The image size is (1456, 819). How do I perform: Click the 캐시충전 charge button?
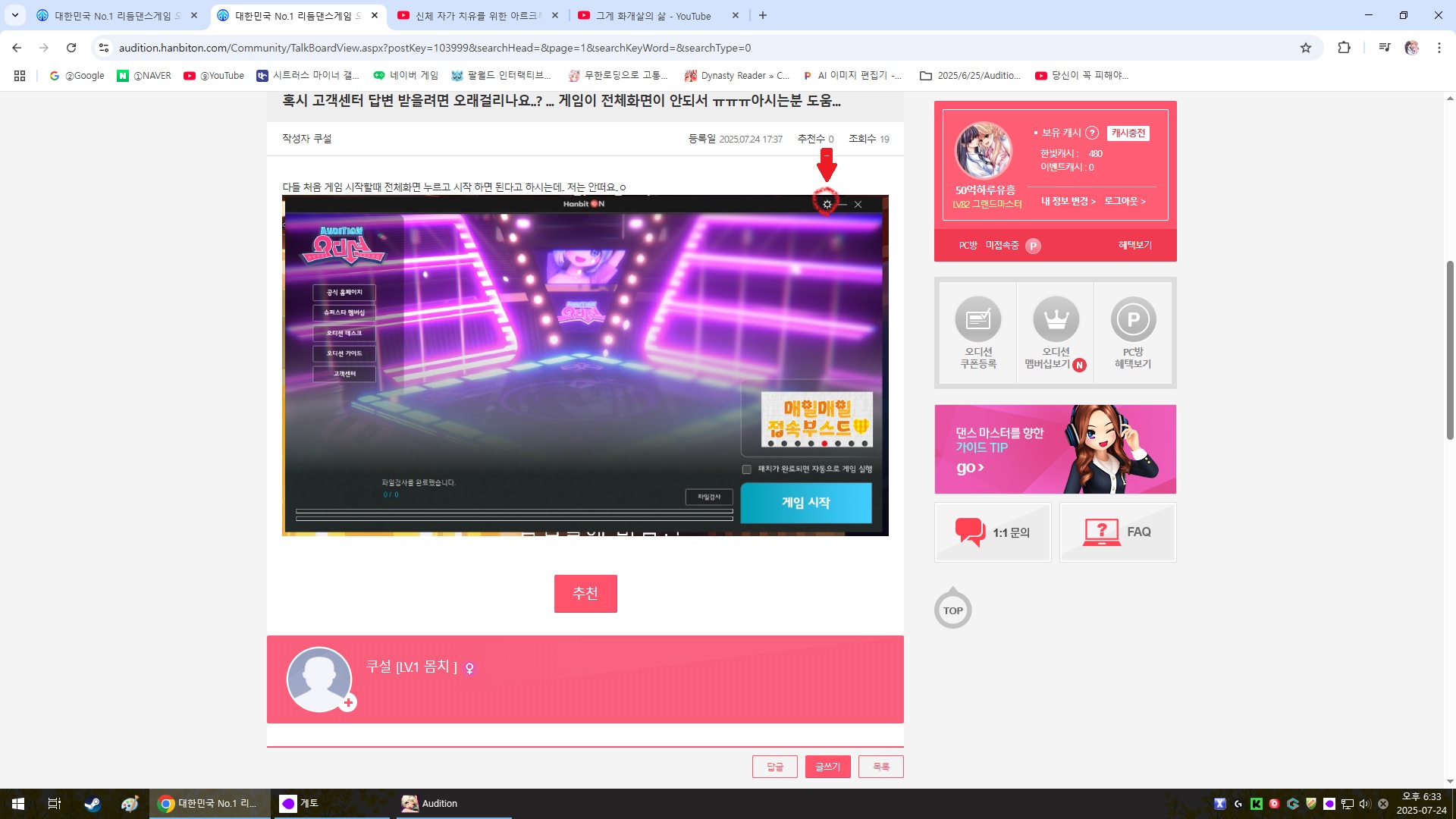(x=1128, y=133)
